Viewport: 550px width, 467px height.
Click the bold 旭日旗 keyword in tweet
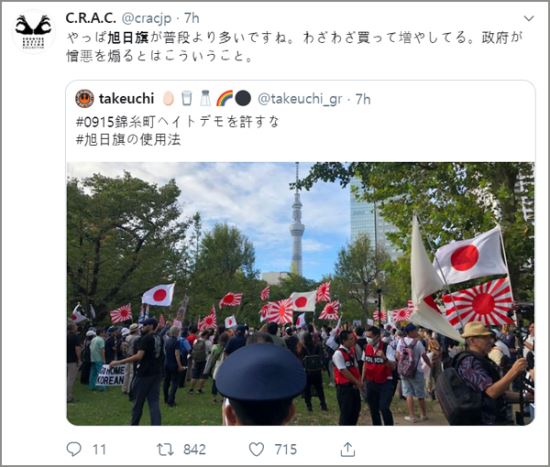click(128, 38)
